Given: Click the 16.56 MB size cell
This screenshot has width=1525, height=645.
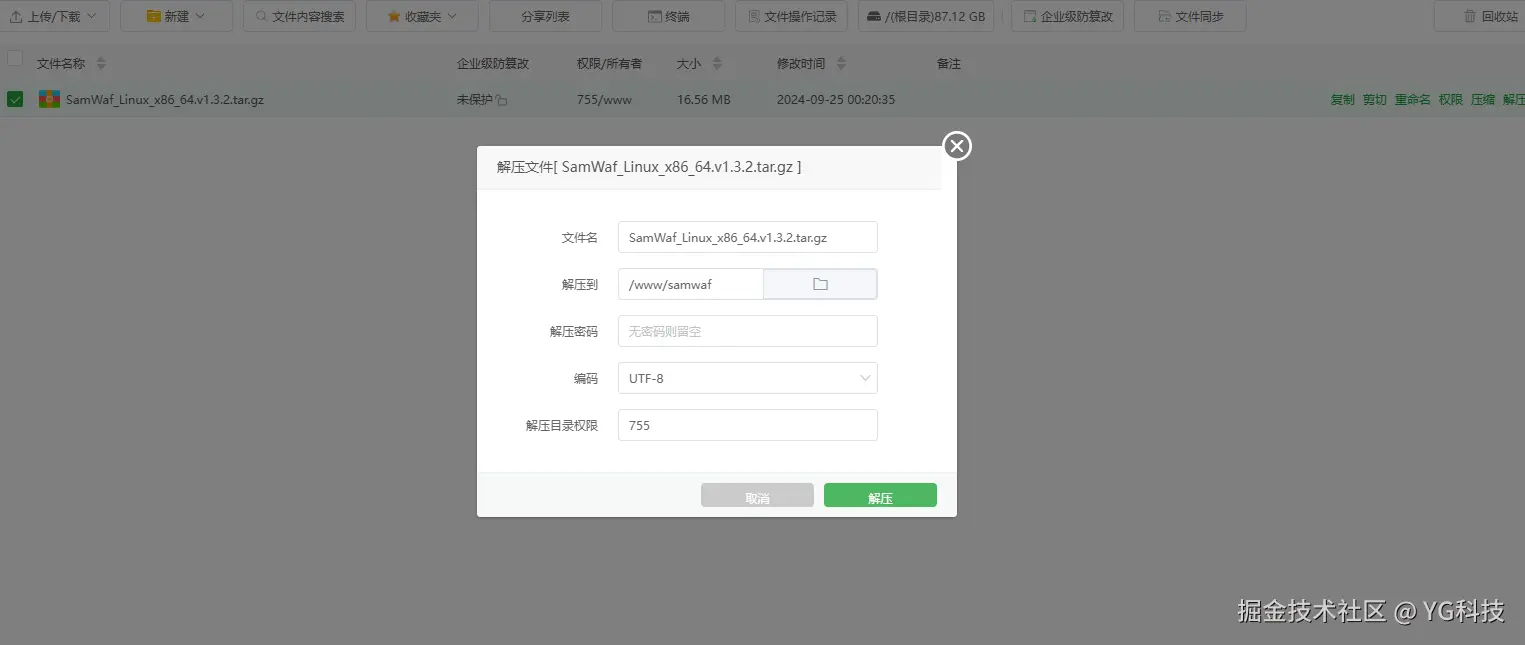Looking at the screenshot, I should click(703, 100).
